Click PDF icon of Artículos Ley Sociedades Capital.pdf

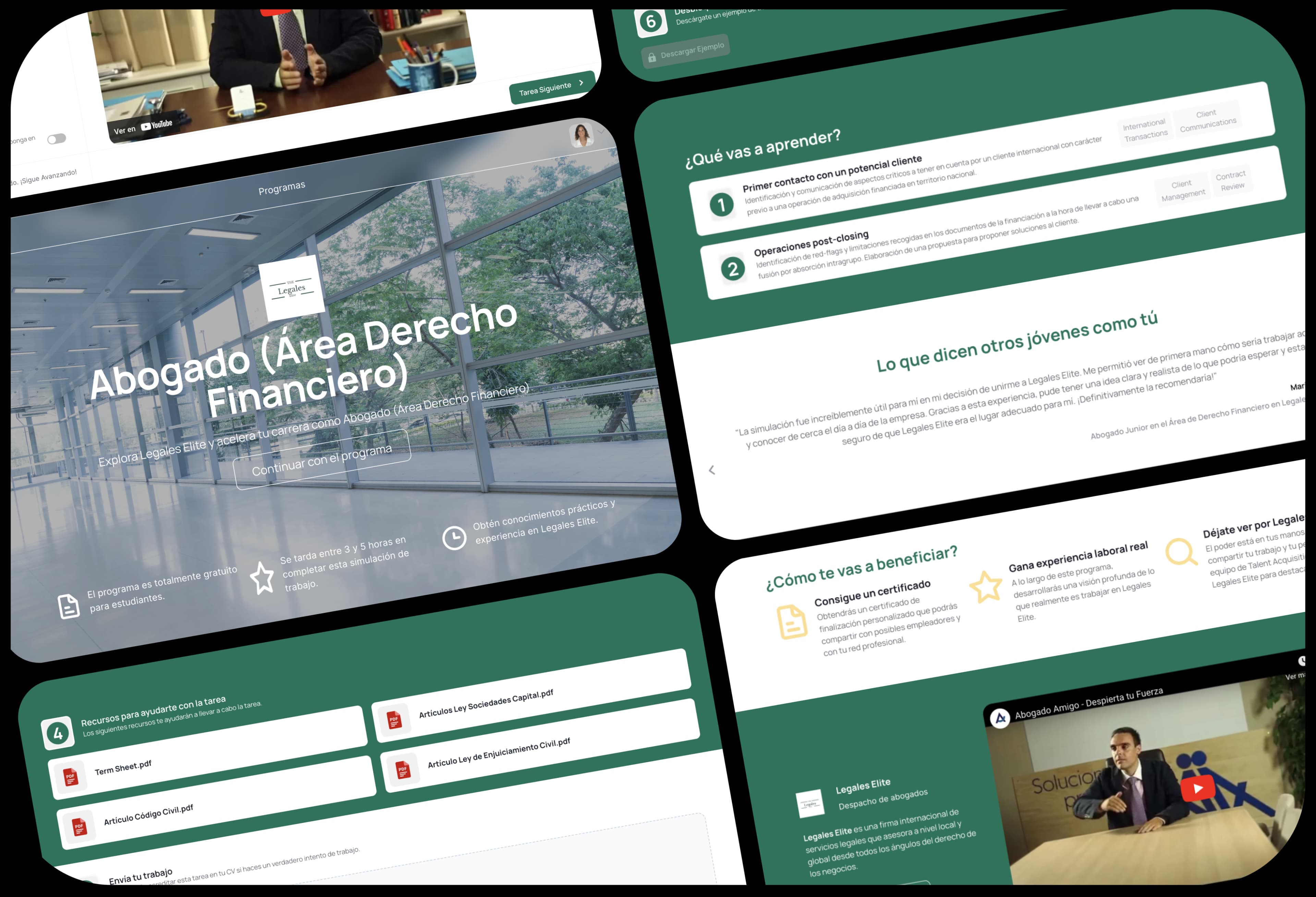[394, 720]
